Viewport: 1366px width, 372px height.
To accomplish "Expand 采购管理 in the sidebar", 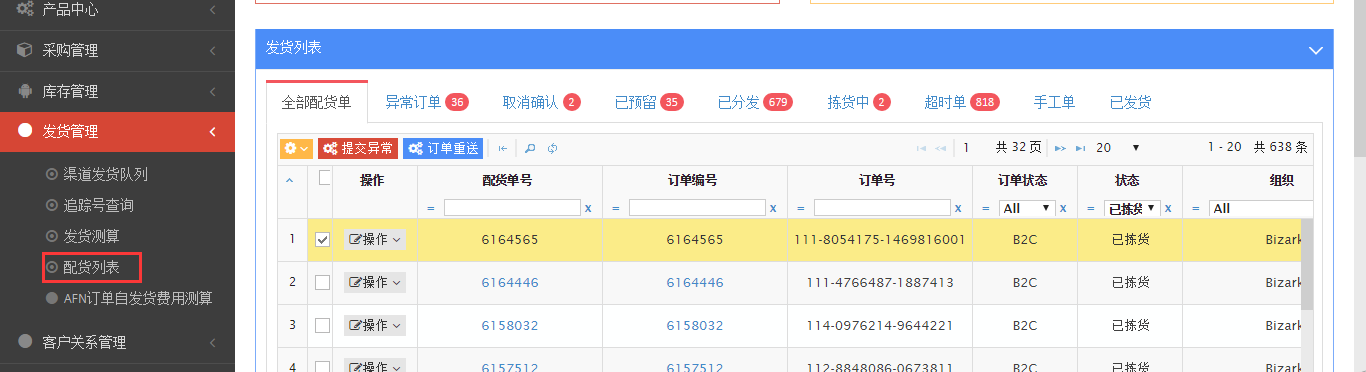I will (117, 50).
